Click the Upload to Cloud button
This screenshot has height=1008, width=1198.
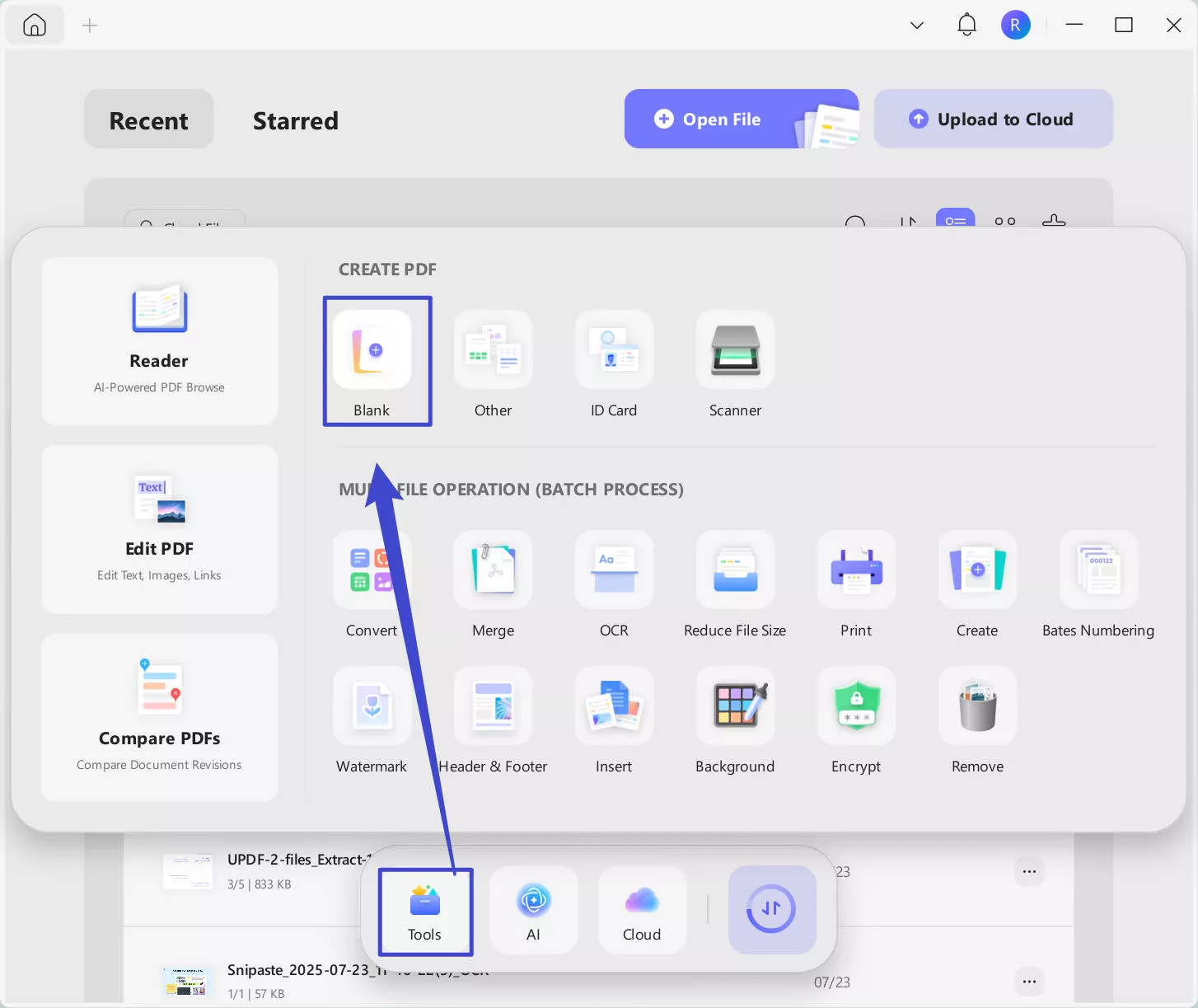point(993,119)
